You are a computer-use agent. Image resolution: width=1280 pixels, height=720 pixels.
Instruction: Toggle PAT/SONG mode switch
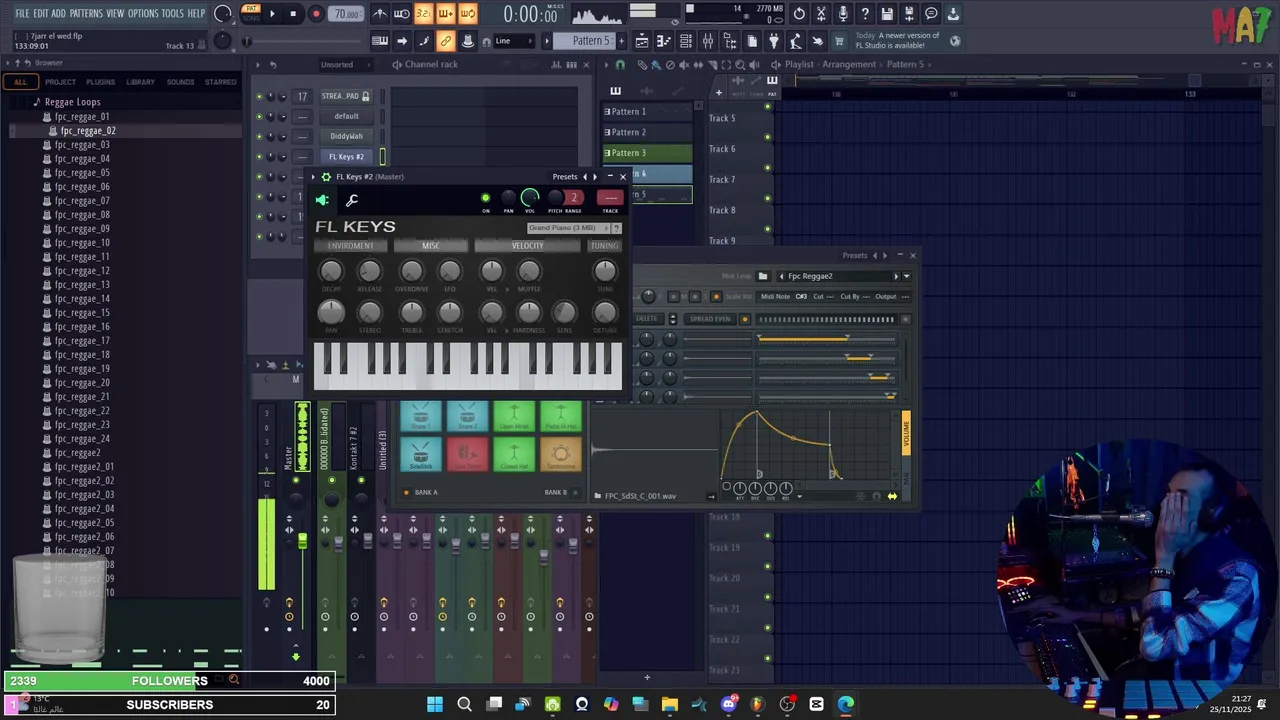pos(251,14)
